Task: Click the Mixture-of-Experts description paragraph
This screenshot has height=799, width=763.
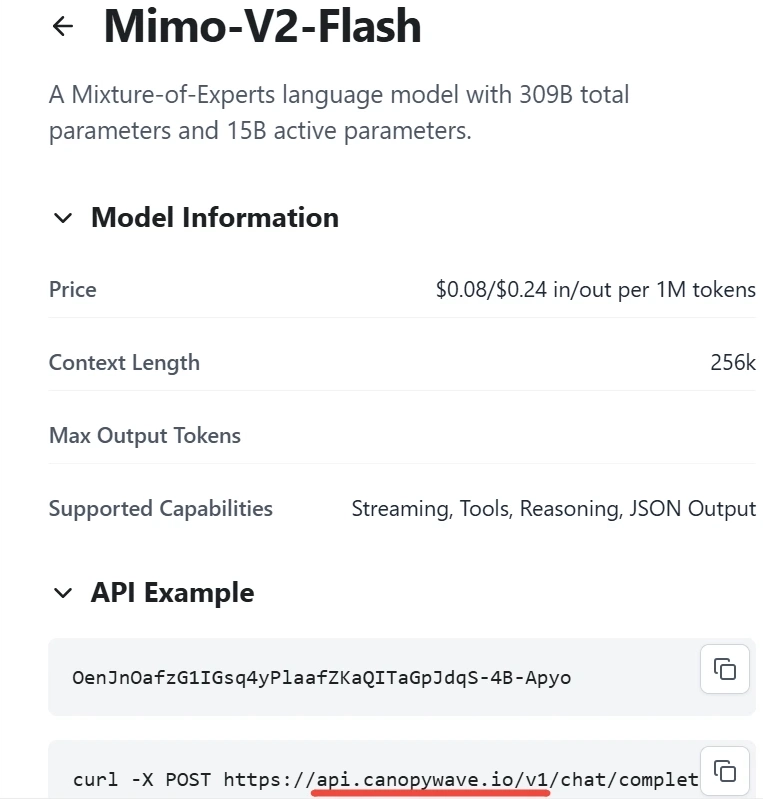Action: coord(338,113)
